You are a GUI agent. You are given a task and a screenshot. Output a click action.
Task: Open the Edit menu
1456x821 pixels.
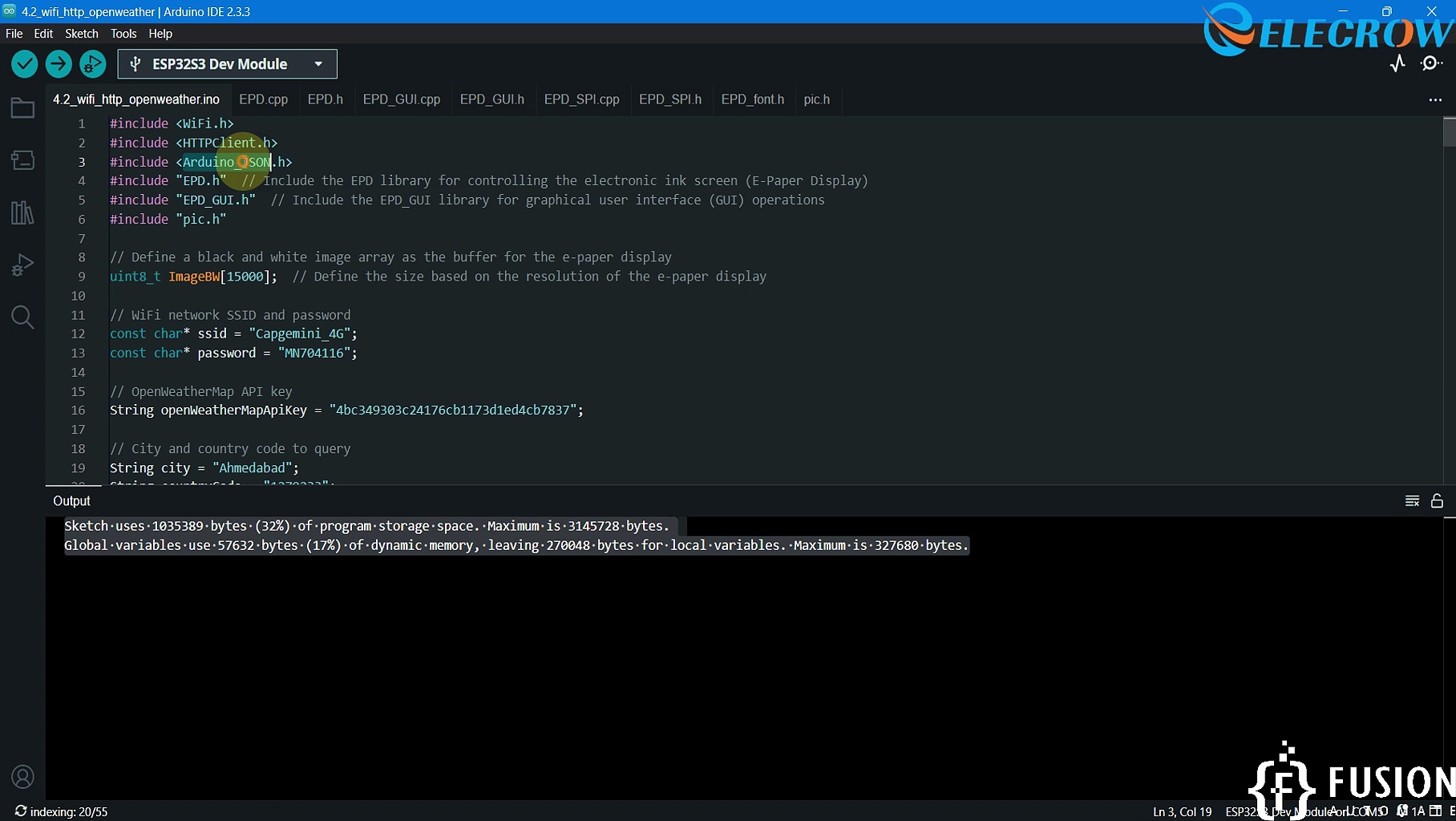click(43, 34)
